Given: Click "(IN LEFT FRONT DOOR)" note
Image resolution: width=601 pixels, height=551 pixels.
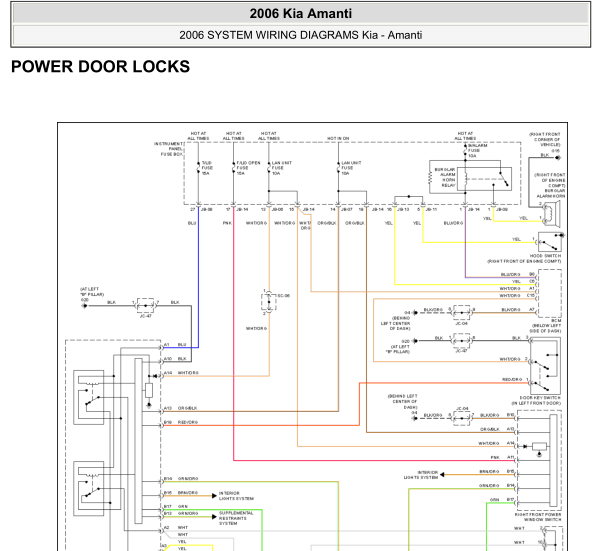Looking at the screenshot, I should (536, 403).
